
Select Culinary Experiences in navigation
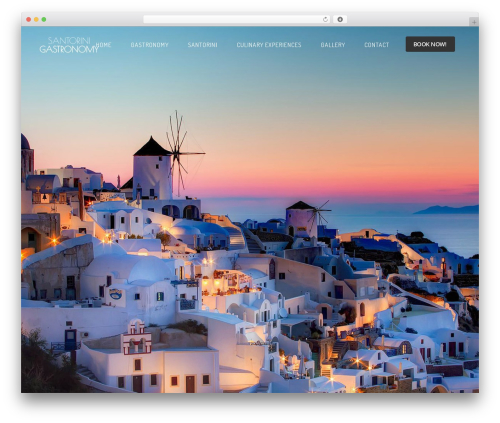269,45
